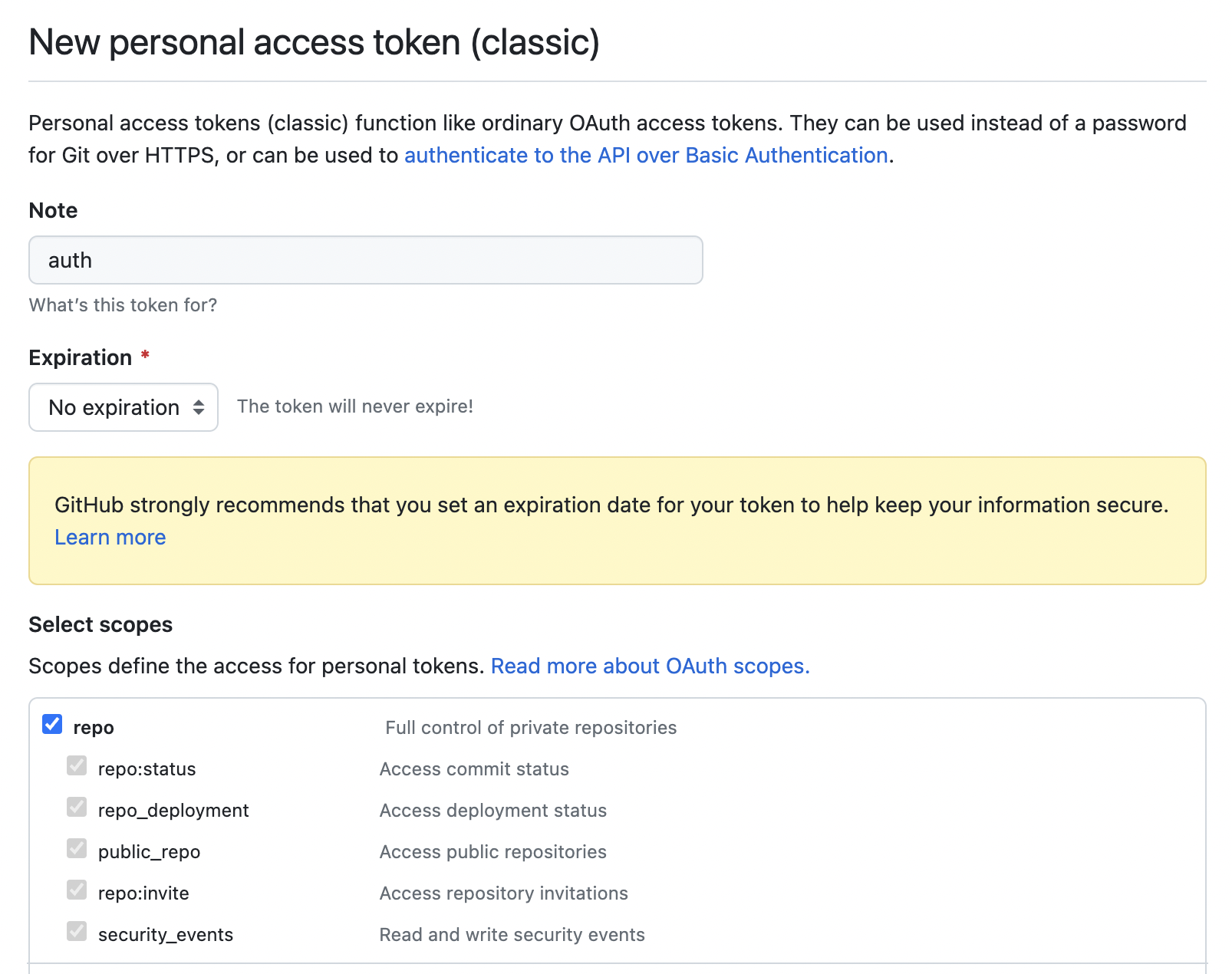Screen dimensions: 1232x974
Task: Toggle the repo:status checkbox
Action: [77, 765]
